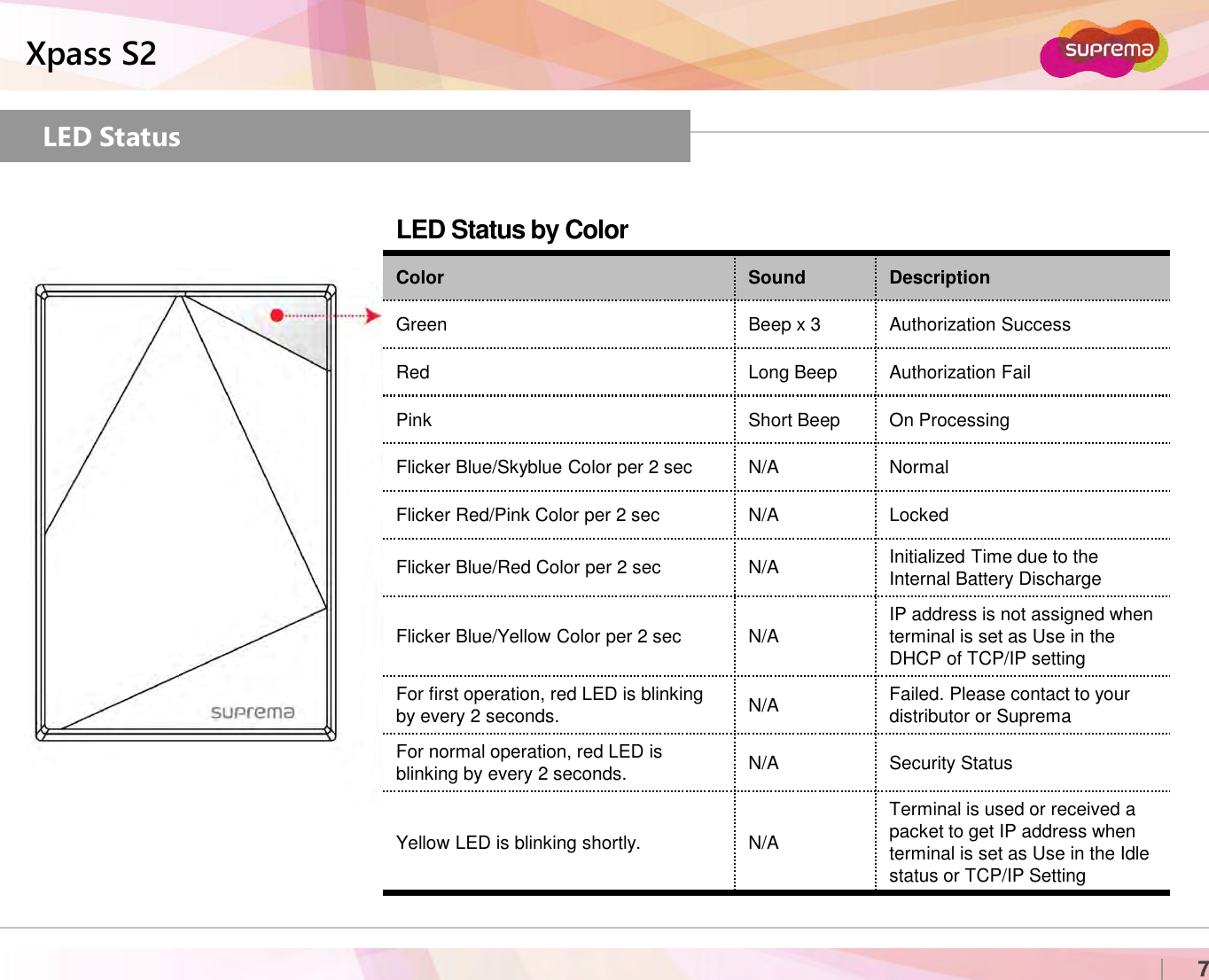Click N/A in the first operation row

point(763,705)
